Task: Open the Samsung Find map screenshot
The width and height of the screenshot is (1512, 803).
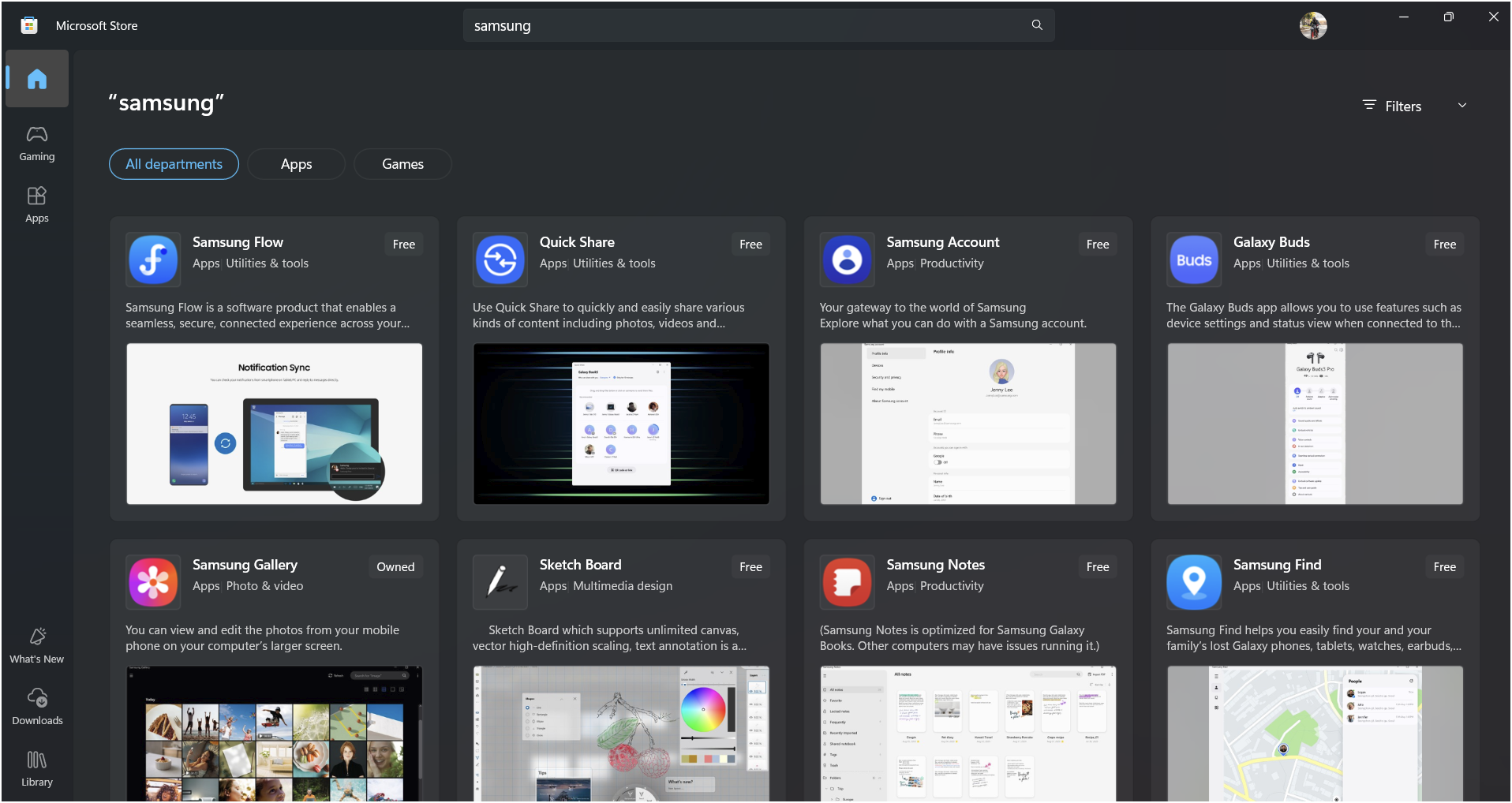Action: (x=1316, y=734)
